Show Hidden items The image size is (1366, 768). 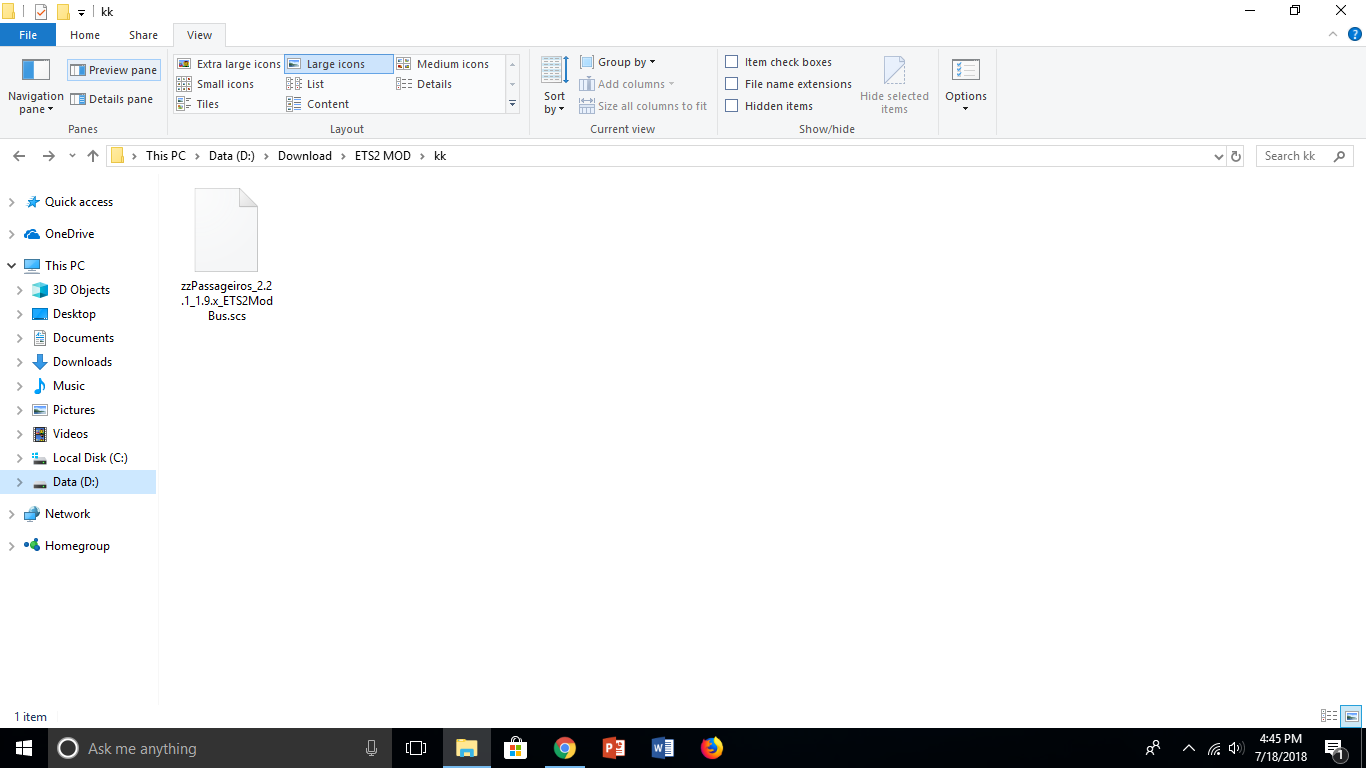pos(731,106)
